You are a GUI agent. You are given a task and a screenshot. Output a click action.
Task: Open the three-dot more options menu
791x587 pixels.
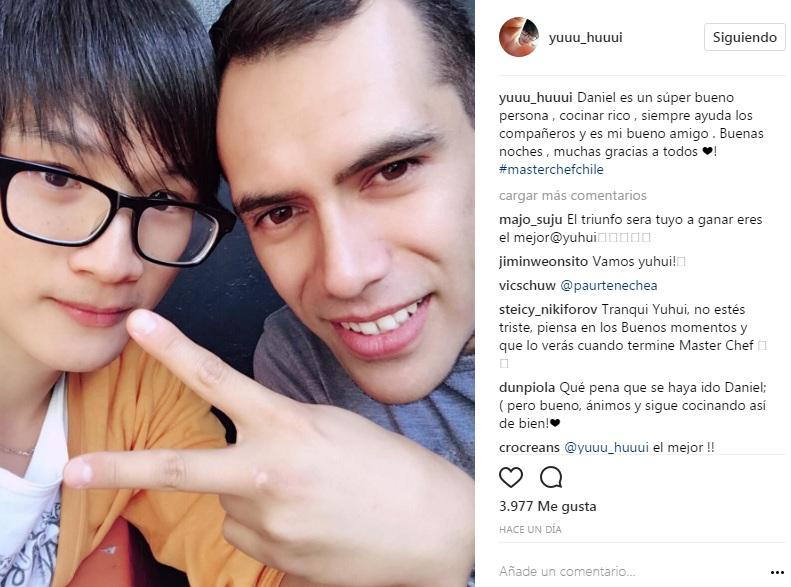tap(777, 572)
